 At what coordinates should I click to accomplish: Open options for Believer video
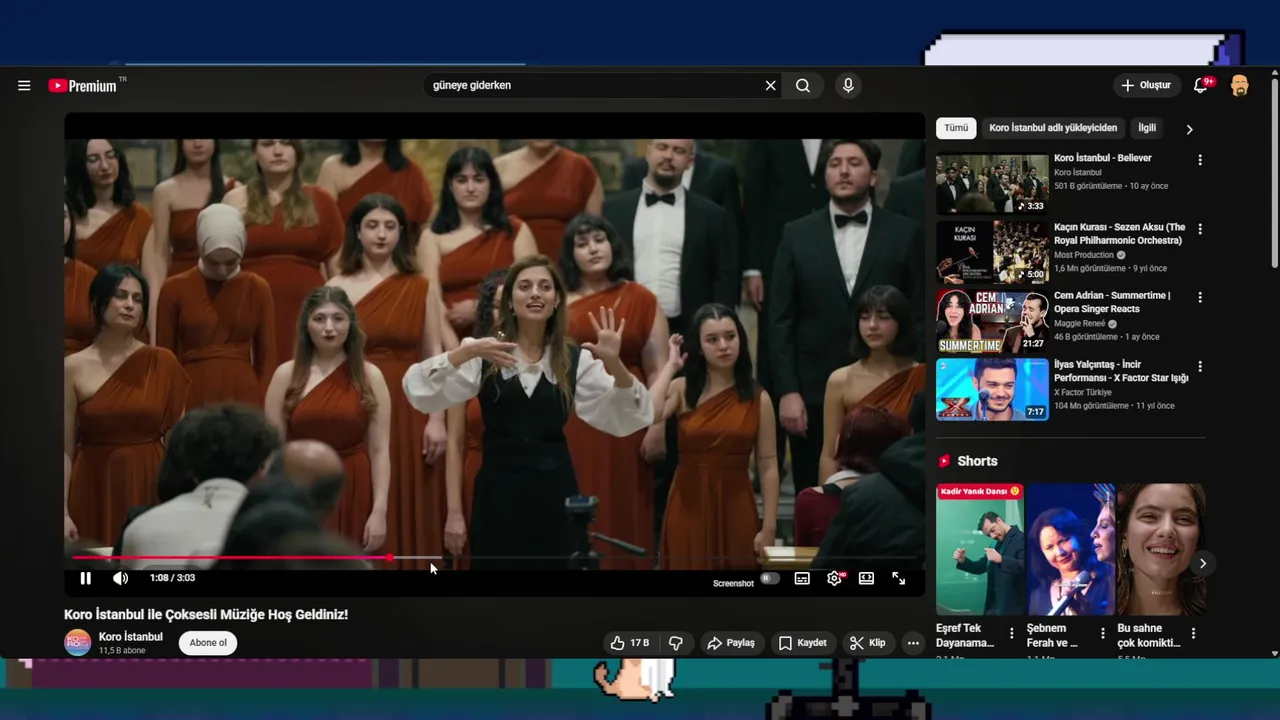coord(1200,160)
